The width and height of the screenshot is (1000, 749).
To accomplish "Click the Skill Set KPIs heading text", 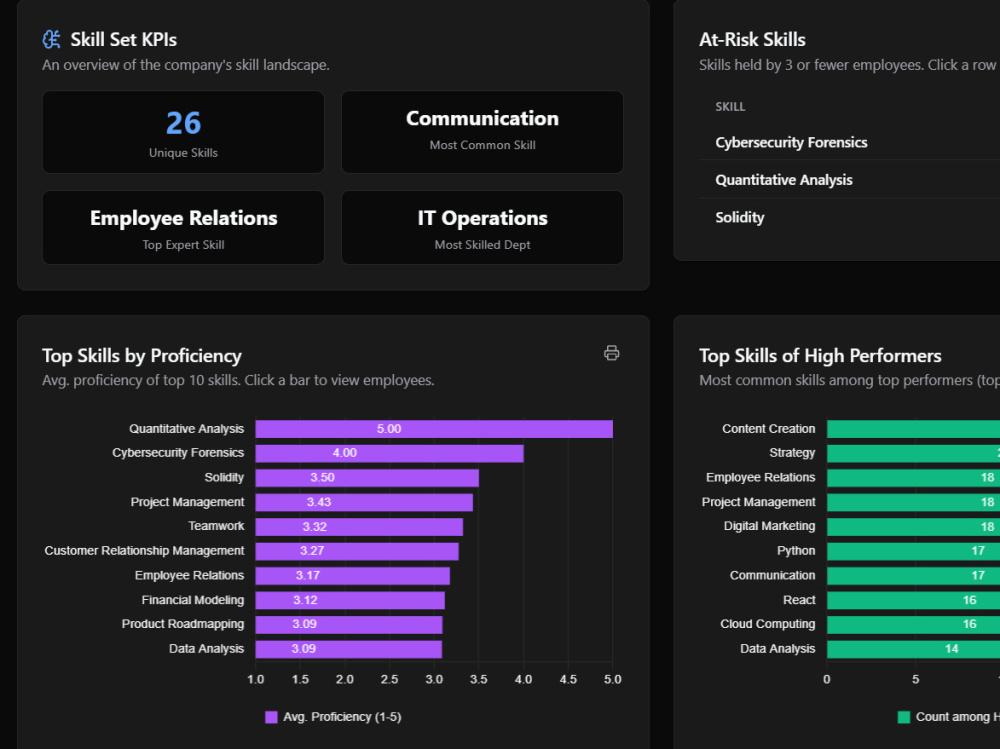I will tap(124, 40).
